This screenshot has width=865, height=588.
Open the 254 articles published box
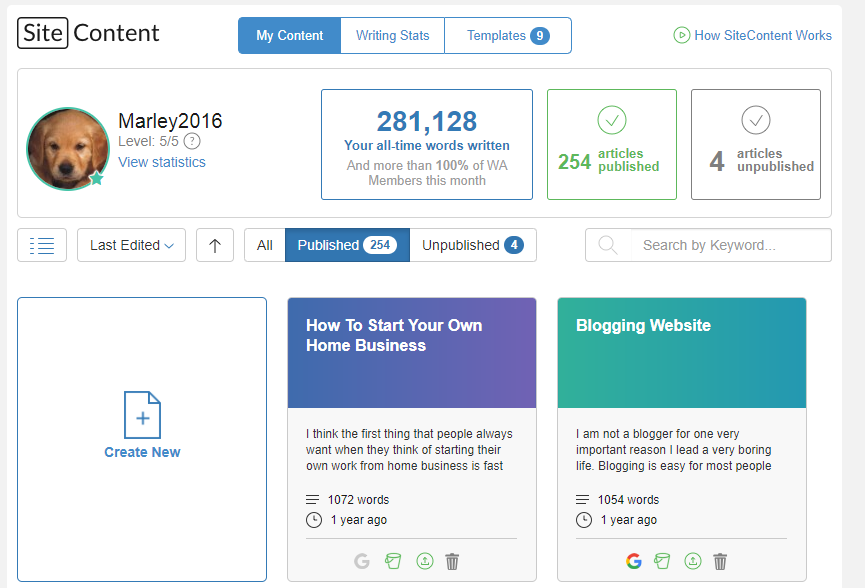(612, 145)
